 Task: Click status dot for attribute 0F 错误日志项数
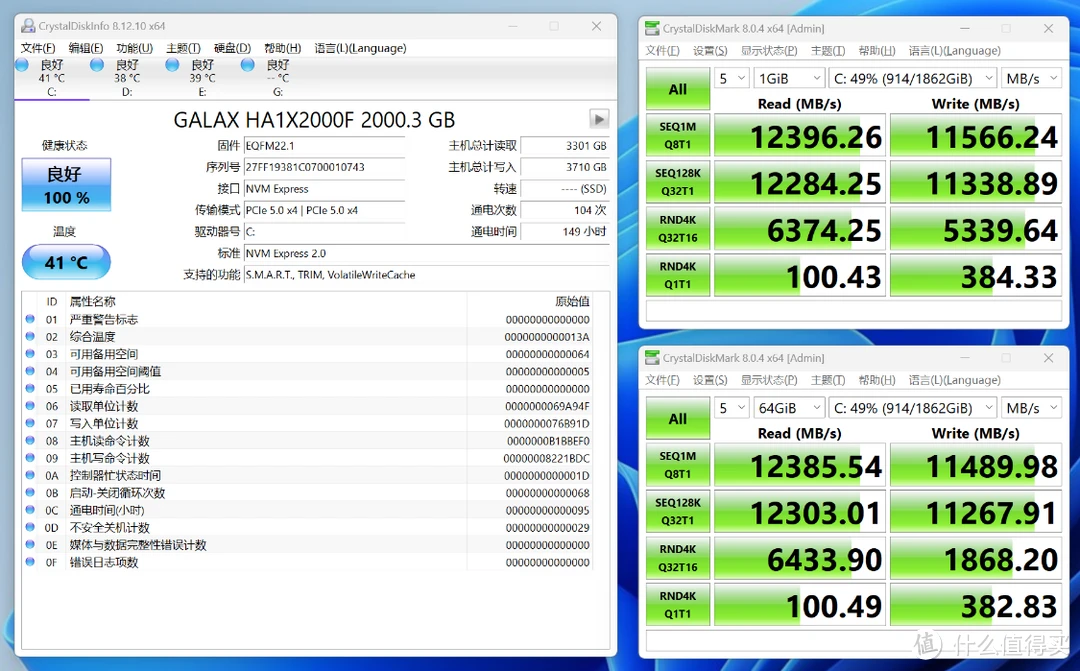click(30, 561)
